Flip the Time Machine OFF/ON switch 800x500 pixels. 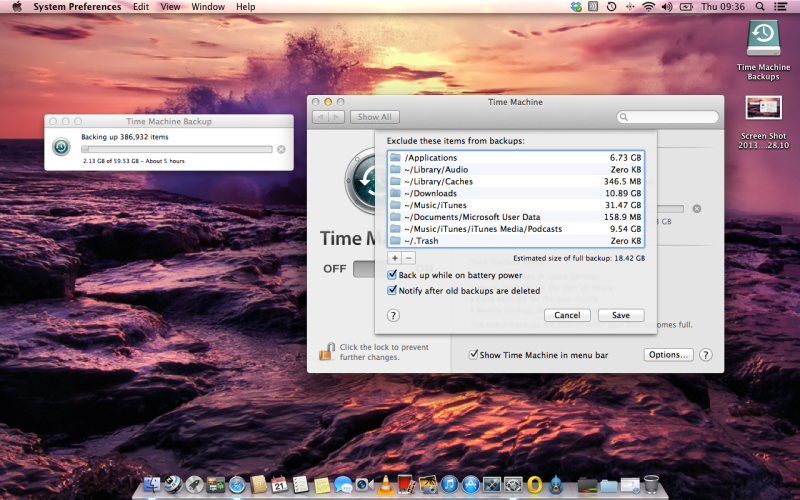[364, 269]
